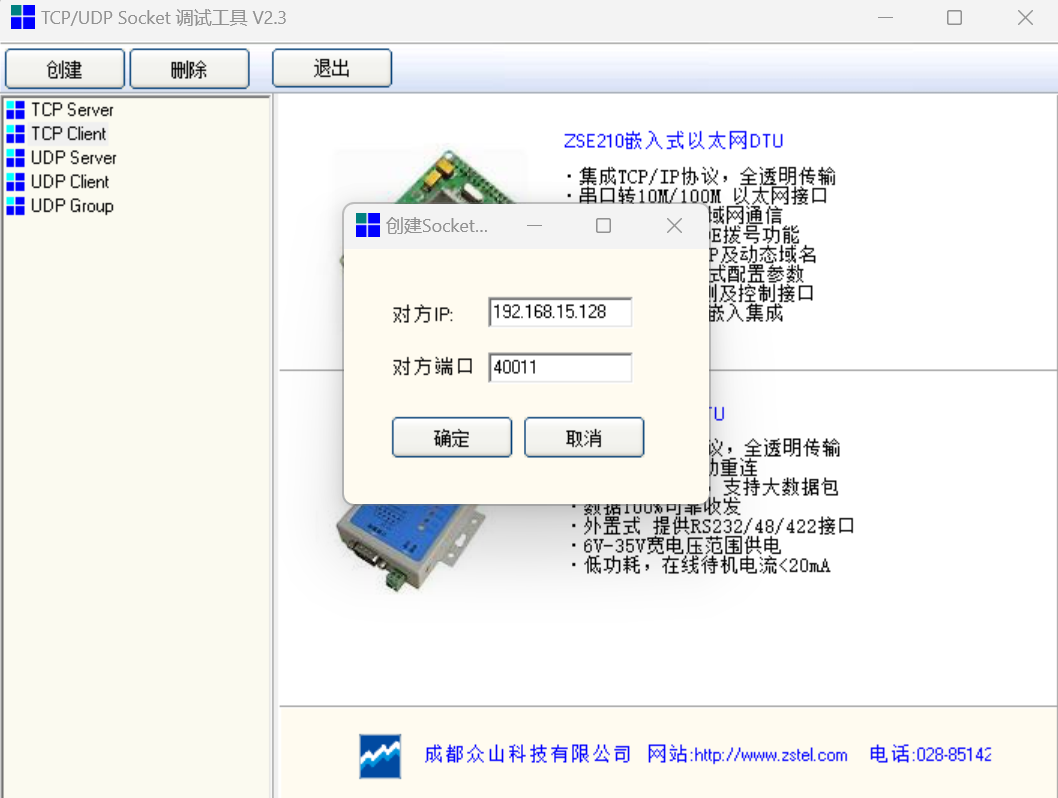Viewport: 1058px width, 798px height.
Task: Click the 对方IP input field
Action: click(x=560, y=312)
